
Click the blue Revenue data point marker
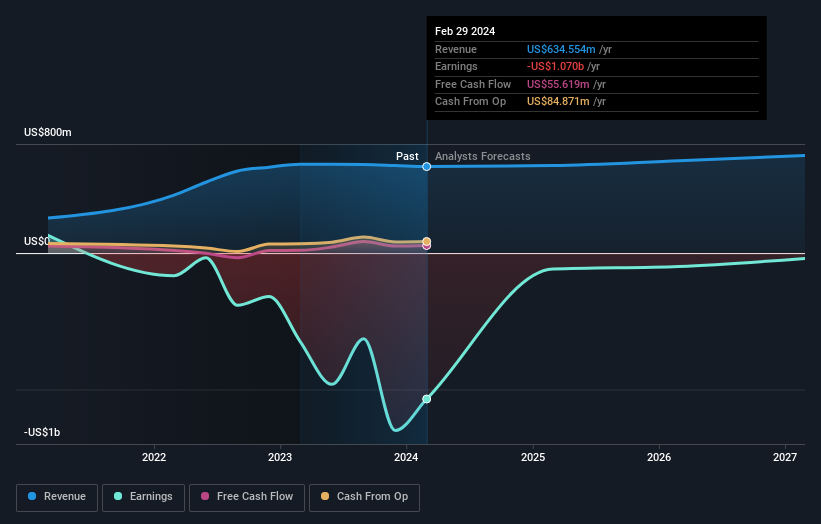(x=427, y=166)
